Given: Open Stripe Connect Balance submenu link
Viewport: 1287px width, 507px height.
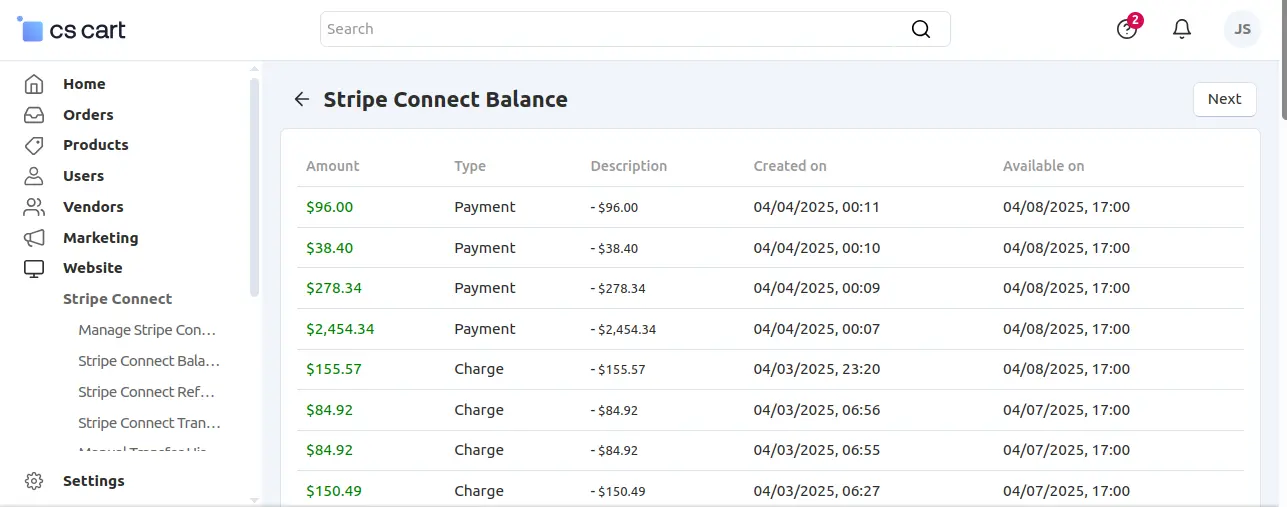Looking at the screenshot, I should point(149,361).
